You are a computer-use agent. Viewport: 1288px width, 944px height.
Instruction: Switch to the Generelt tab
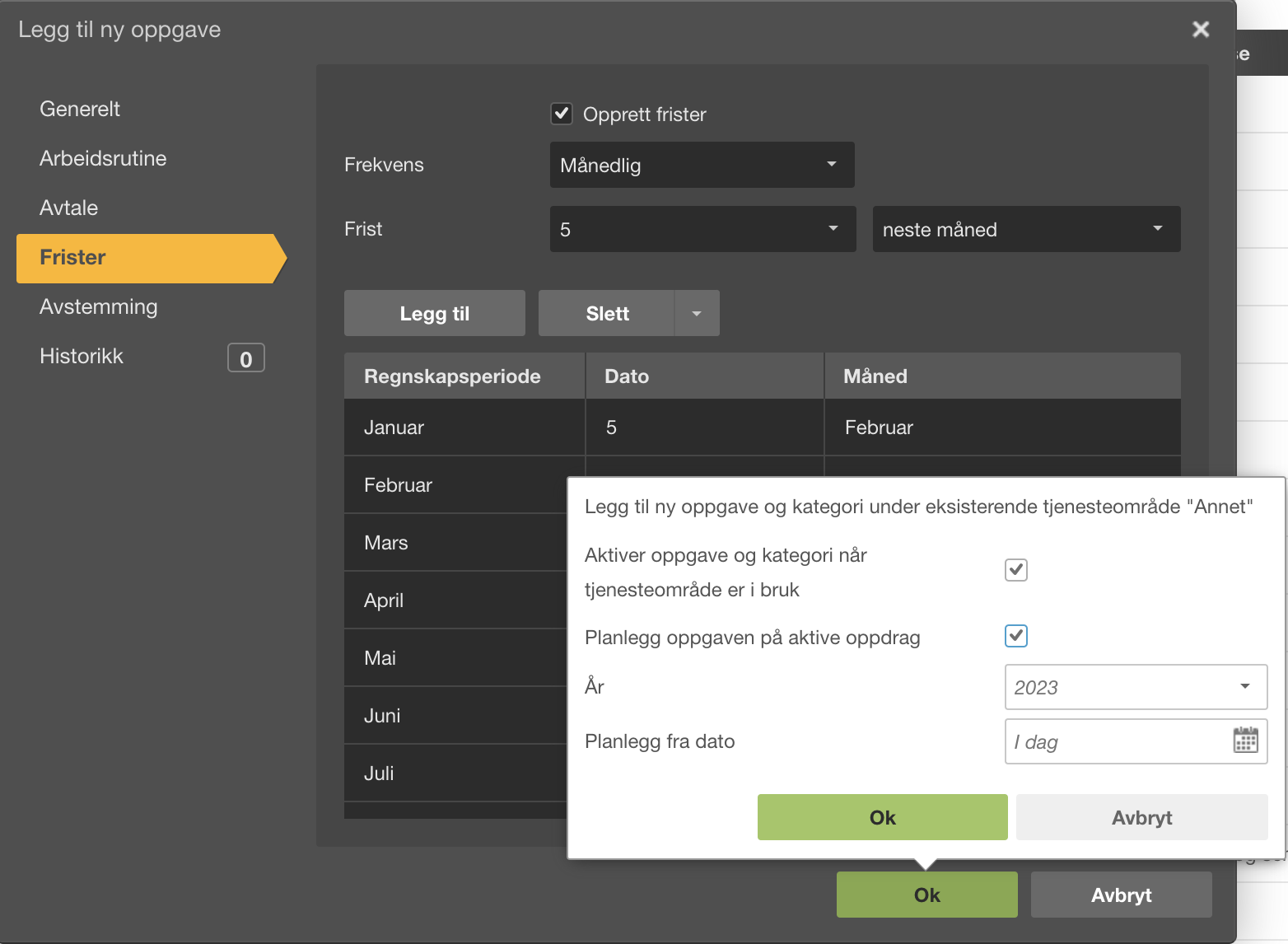click(80, 109)
